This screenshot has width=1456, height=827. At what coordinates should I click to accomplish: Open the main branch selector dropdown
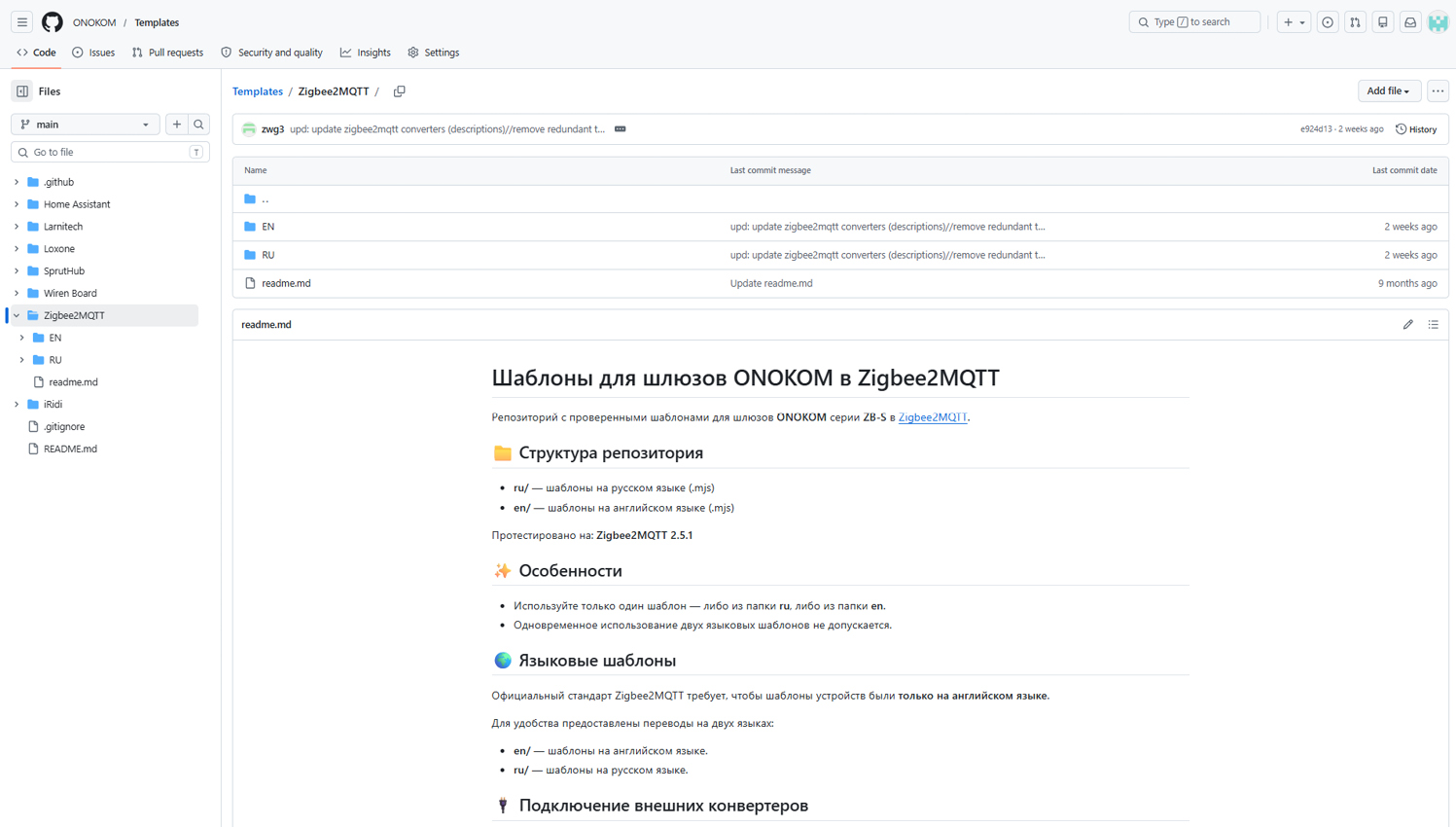pyautogui.click(x=86, y=125)
